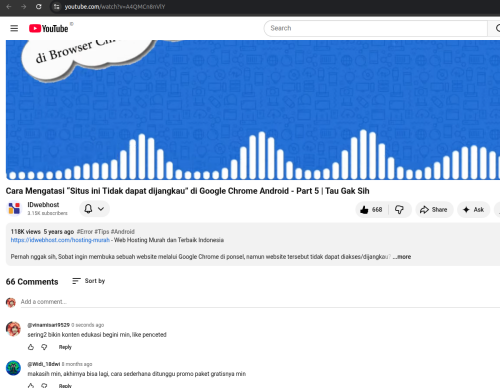Like the video with 668 likes
The width and height of the screenshot is (500, 388).
pos(371,210)
